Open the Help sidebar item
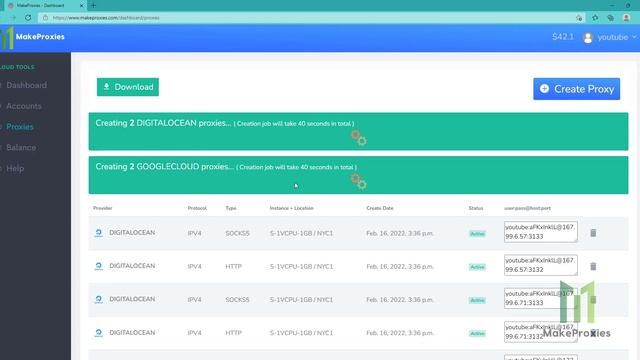 click(15, 169)
